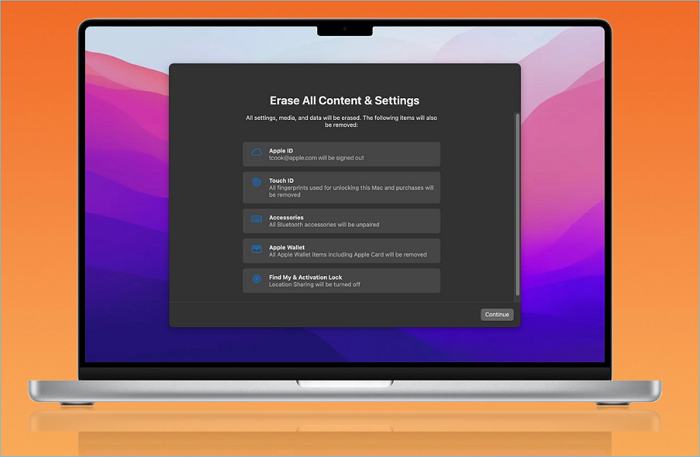Select the Touch ID heading

[281, 181]
